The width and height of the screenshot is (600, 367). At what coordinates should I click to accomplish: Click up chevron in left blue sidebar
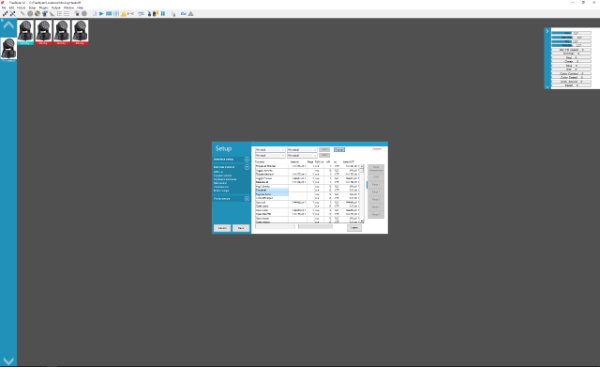(8, 26)
